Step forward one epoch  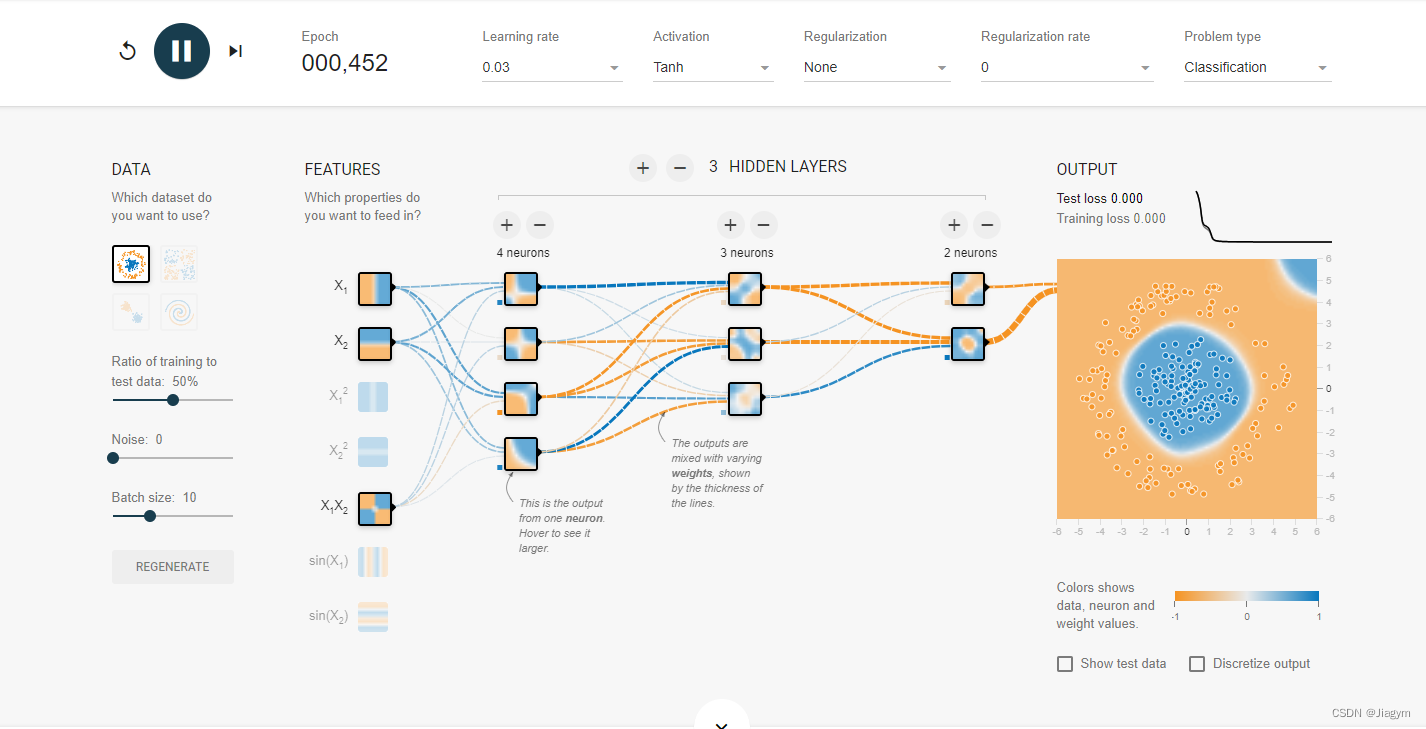click(x=235, y=51)
